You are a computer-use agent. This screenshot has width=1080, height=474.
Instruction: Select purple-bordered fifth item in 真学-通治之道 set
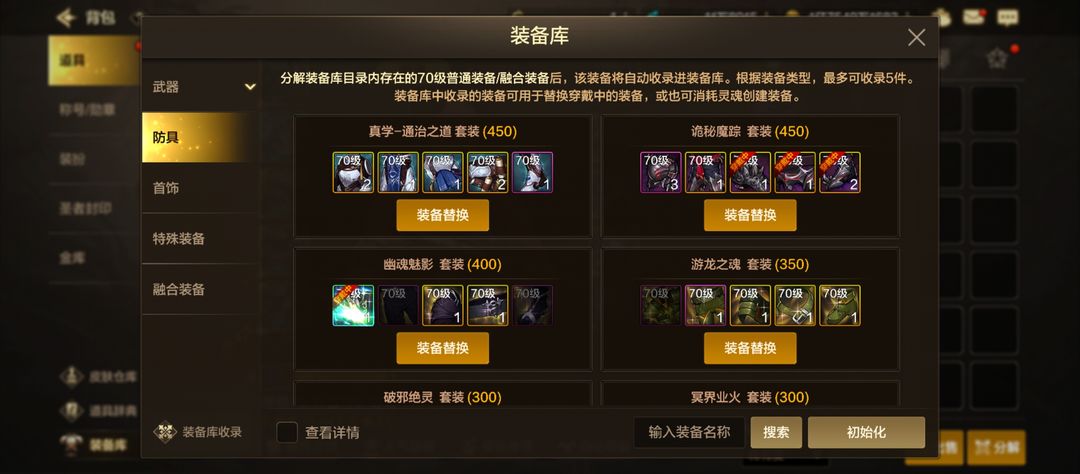click(532, 172)
